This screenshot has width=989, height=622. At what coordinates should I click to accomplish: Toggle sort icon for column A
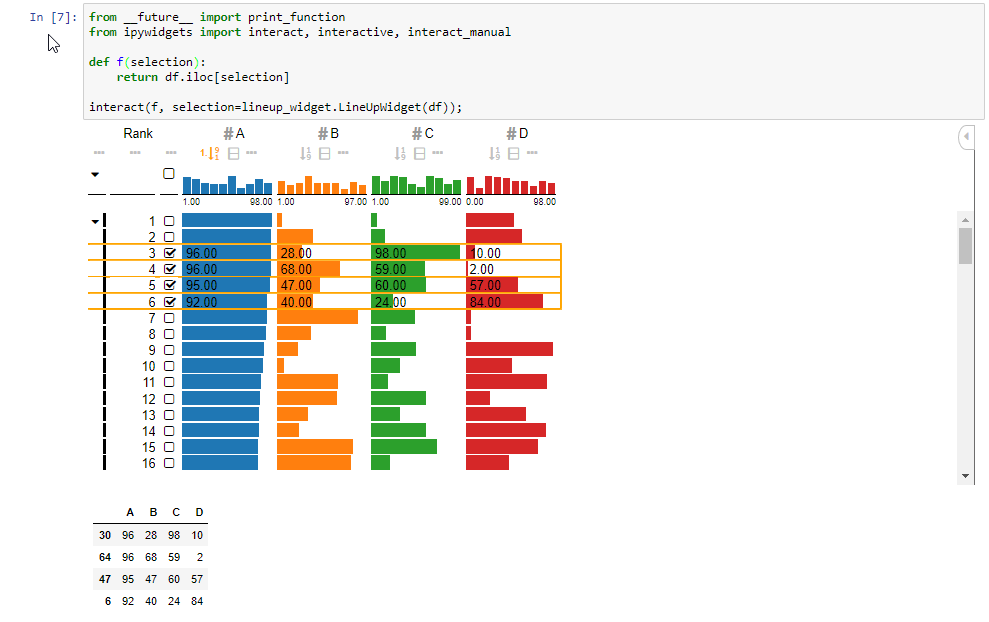click(x=209, y=153)
